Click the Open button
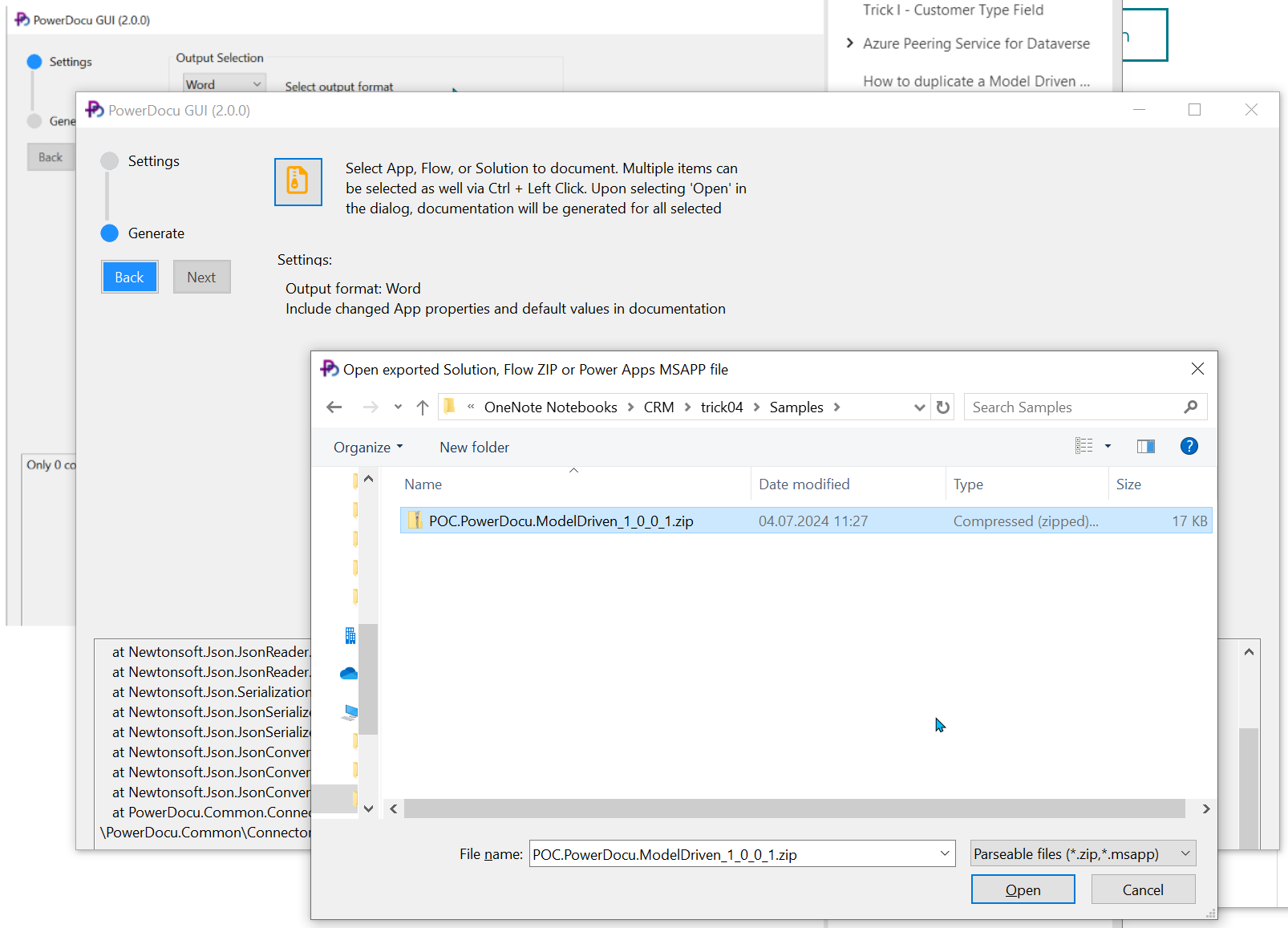Viewport: 1288px width, 928px height. (1023, 890)
